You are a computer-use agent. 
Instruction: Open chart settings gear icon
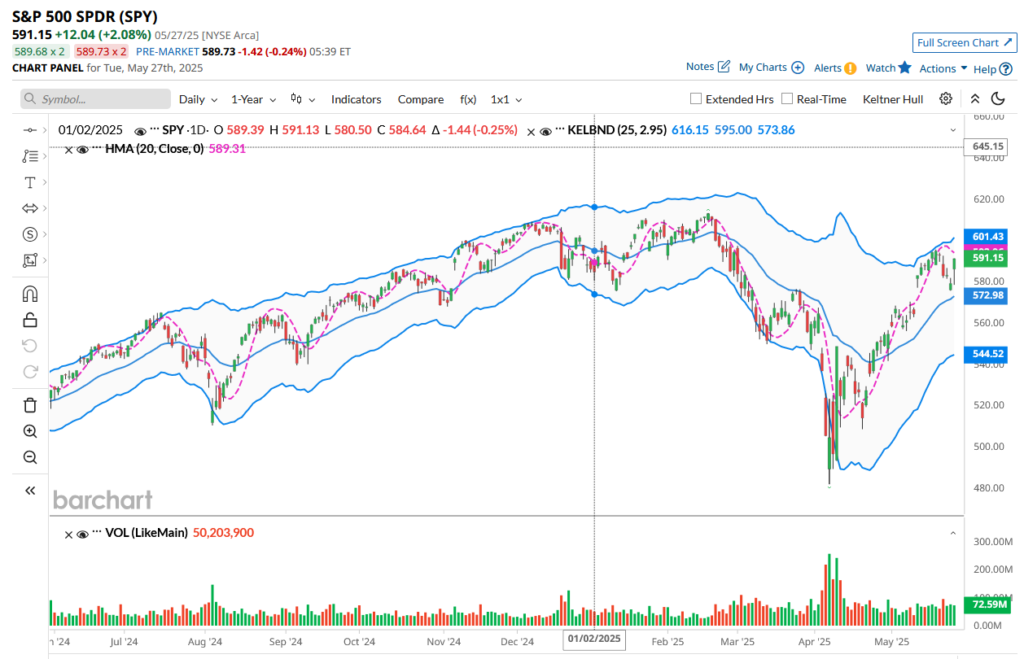click(945, 99)
